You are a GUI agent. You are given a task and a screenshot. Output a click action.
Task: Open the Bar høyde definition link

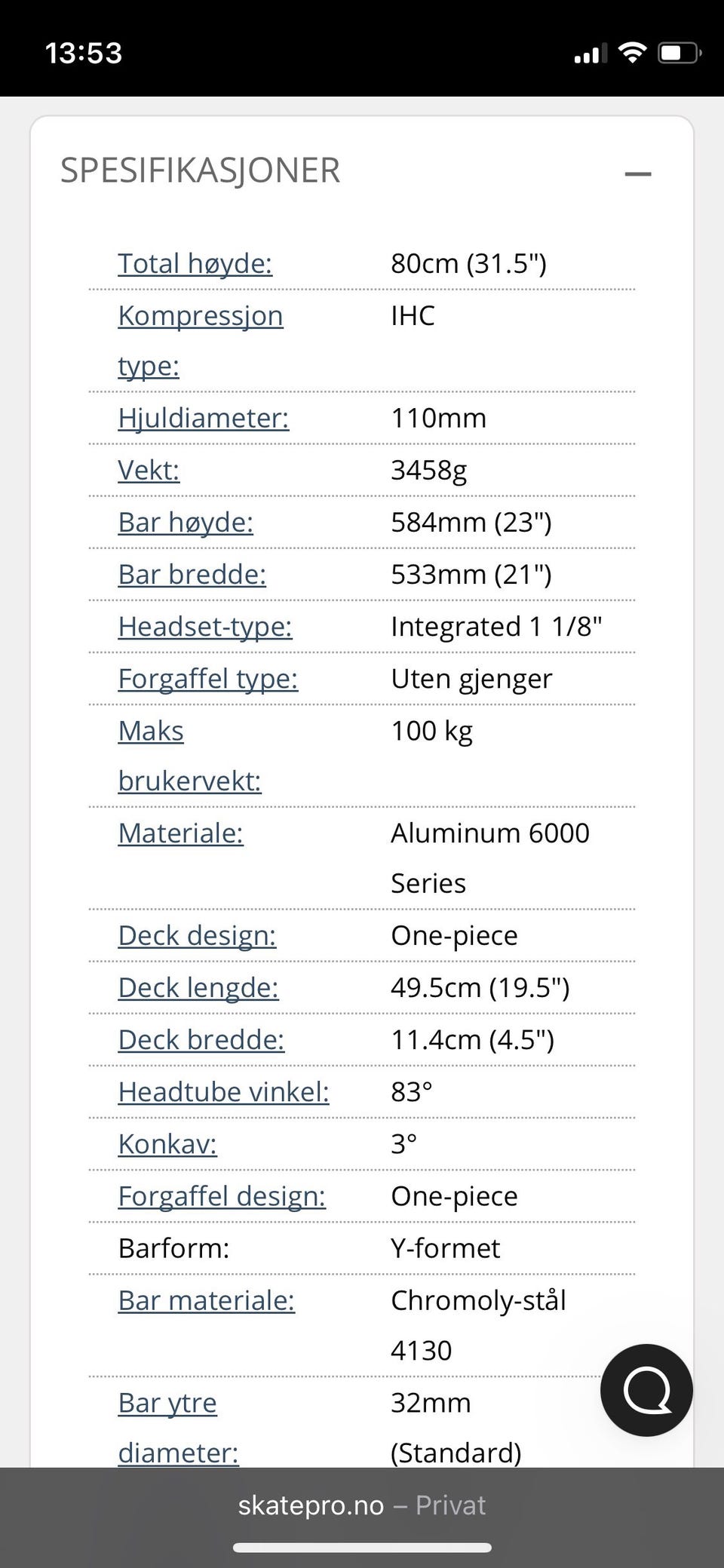click(186, 522)
